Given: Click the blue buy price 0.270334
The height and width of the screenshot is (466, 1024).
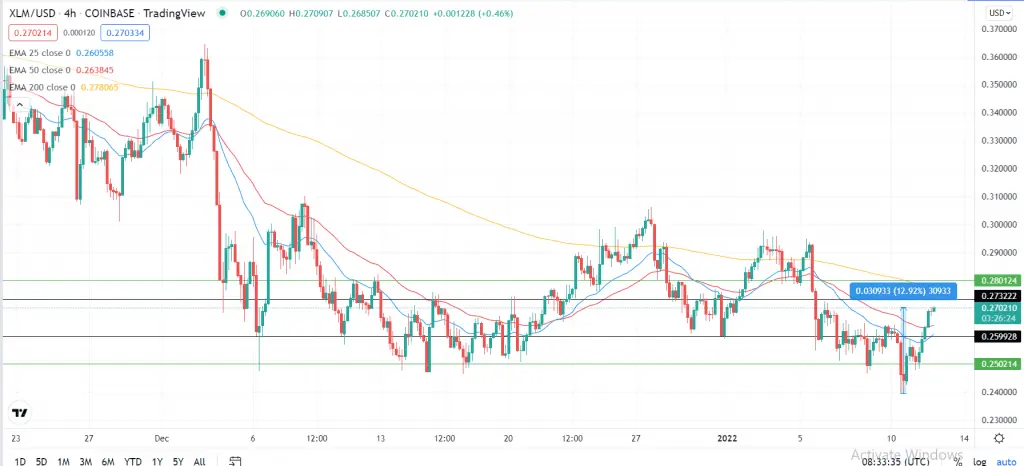Looking at the screenshot, I should [125, 33].
